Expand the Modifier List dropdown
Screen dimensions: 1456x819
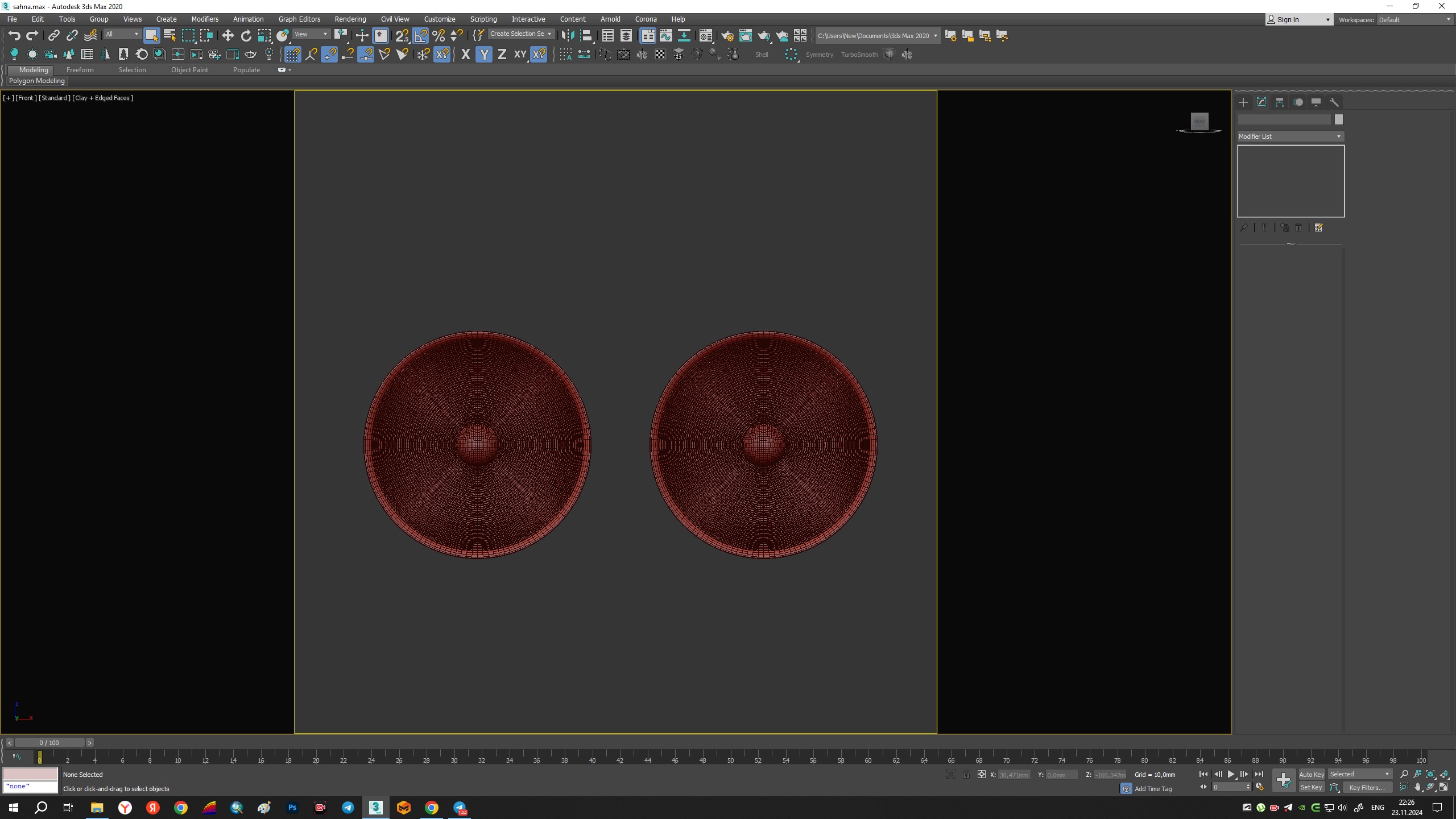tap(1290, 136)
